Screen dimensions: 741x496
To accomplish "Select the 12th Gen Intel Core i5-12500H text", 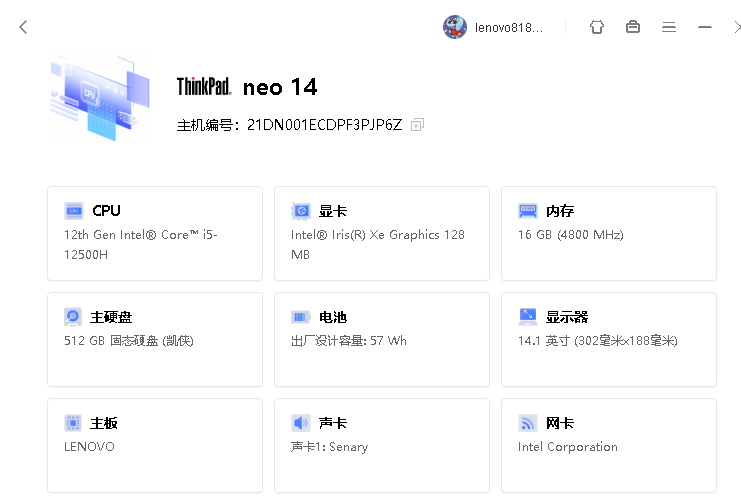I will click(x=141, y=245).
